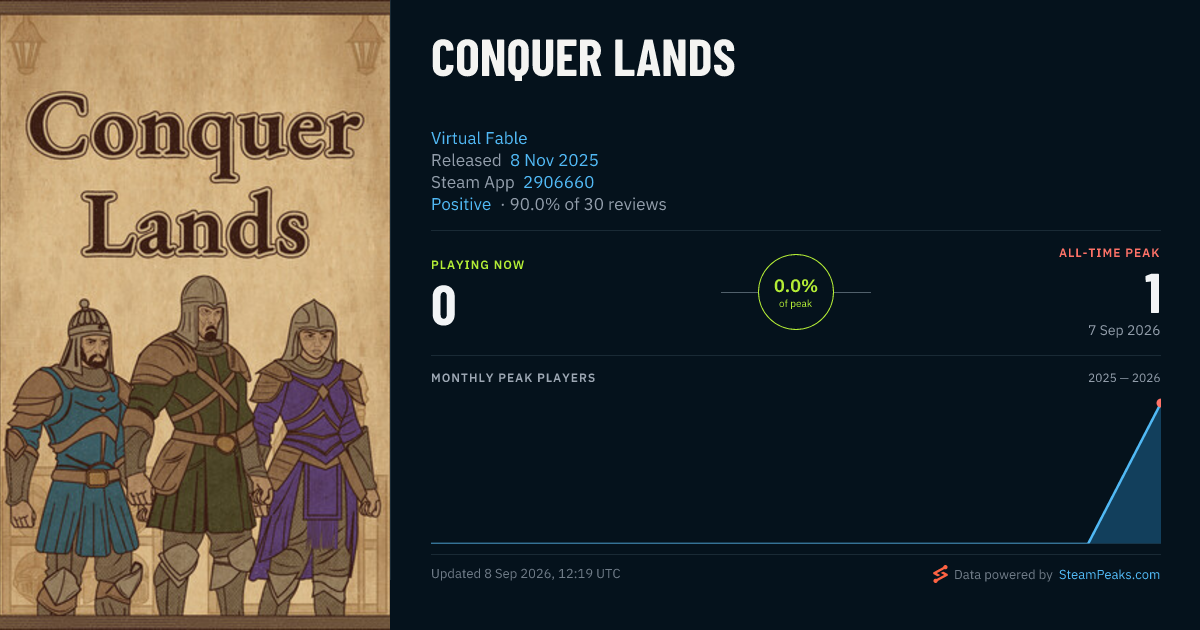Image resolution: width=1200 pixels, height=630 pixels.
Task: Click the red peak marker on chart
Action: click(1160, 403)
